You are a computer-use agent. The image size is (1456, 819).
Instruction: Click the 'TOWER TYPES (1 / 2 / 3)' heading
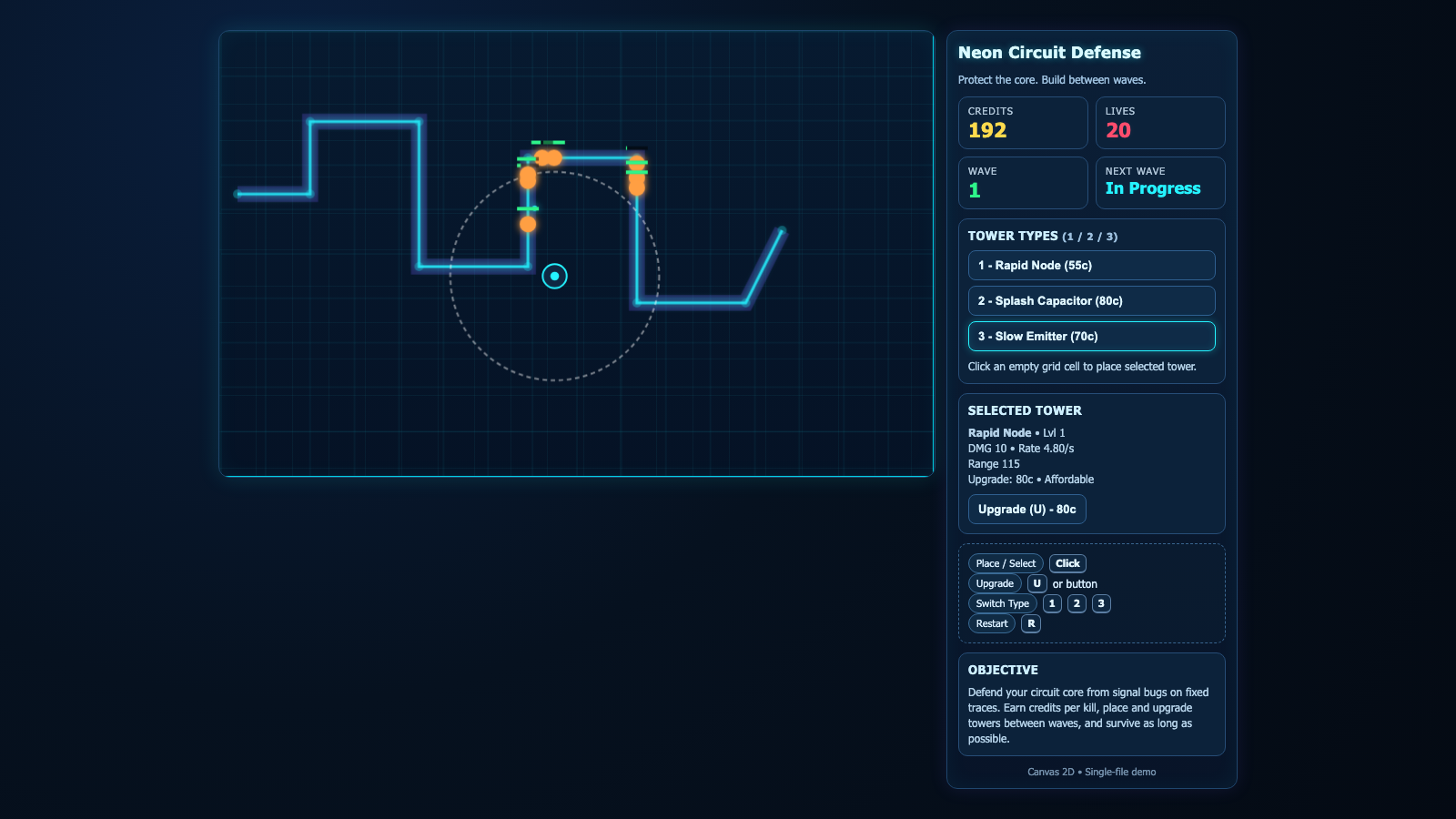click(x=1043, y=237)
